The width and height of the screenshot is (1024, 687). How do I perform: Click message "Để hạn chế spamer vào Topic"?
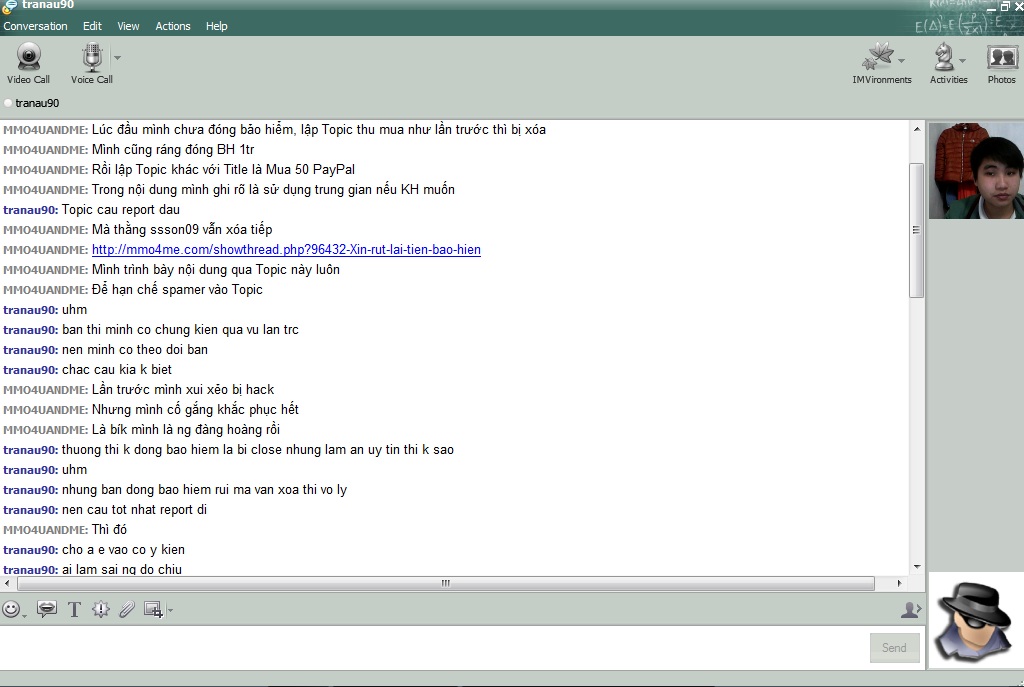tap(177, 289)
